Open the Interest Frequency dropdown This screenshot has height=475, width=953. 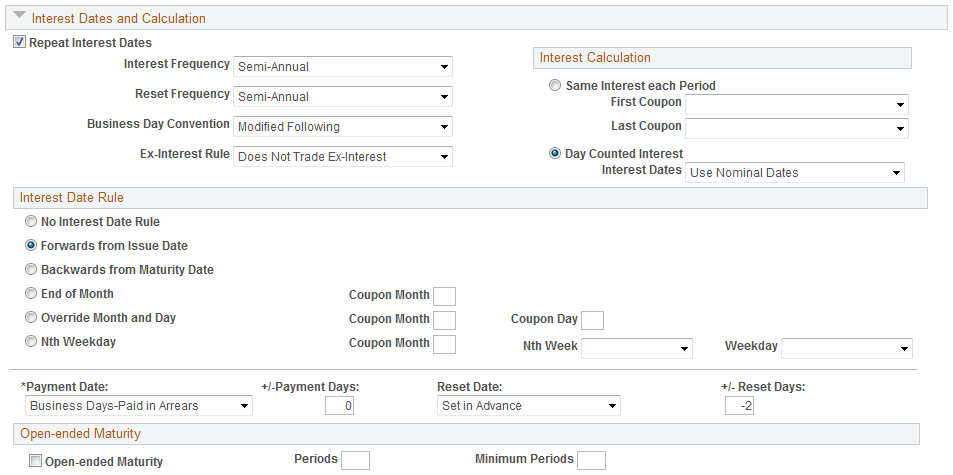(x=342, y=67)
